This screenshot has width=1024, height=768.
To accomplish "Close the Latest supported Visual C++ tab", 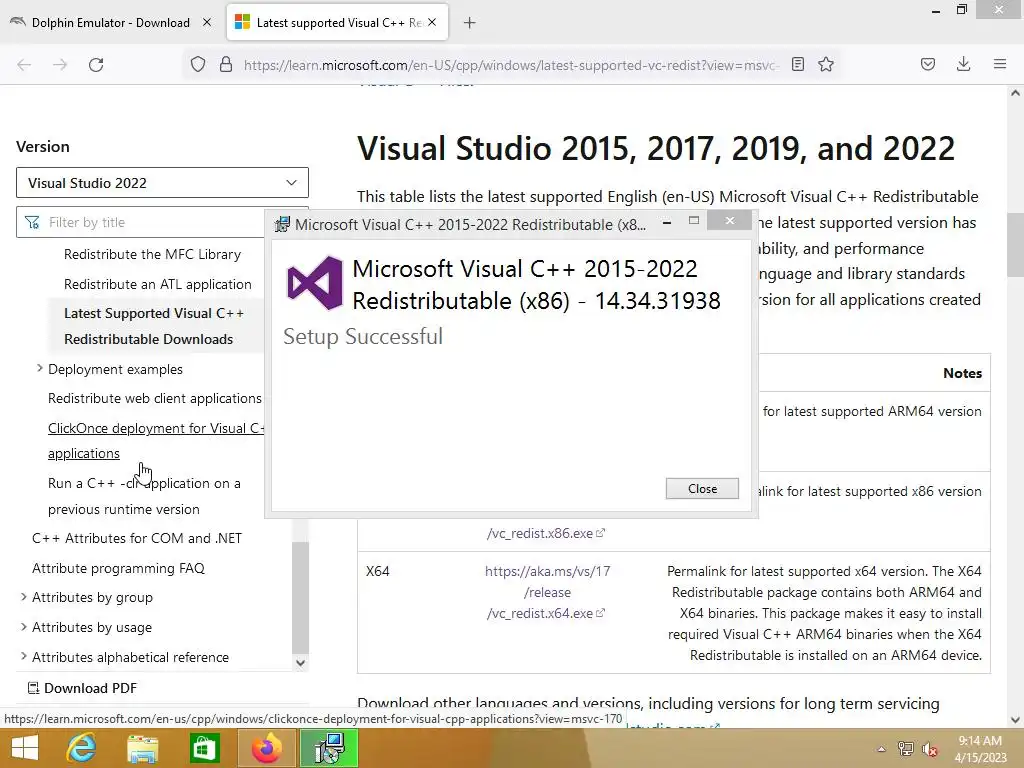I will click(x=432, y=22).
